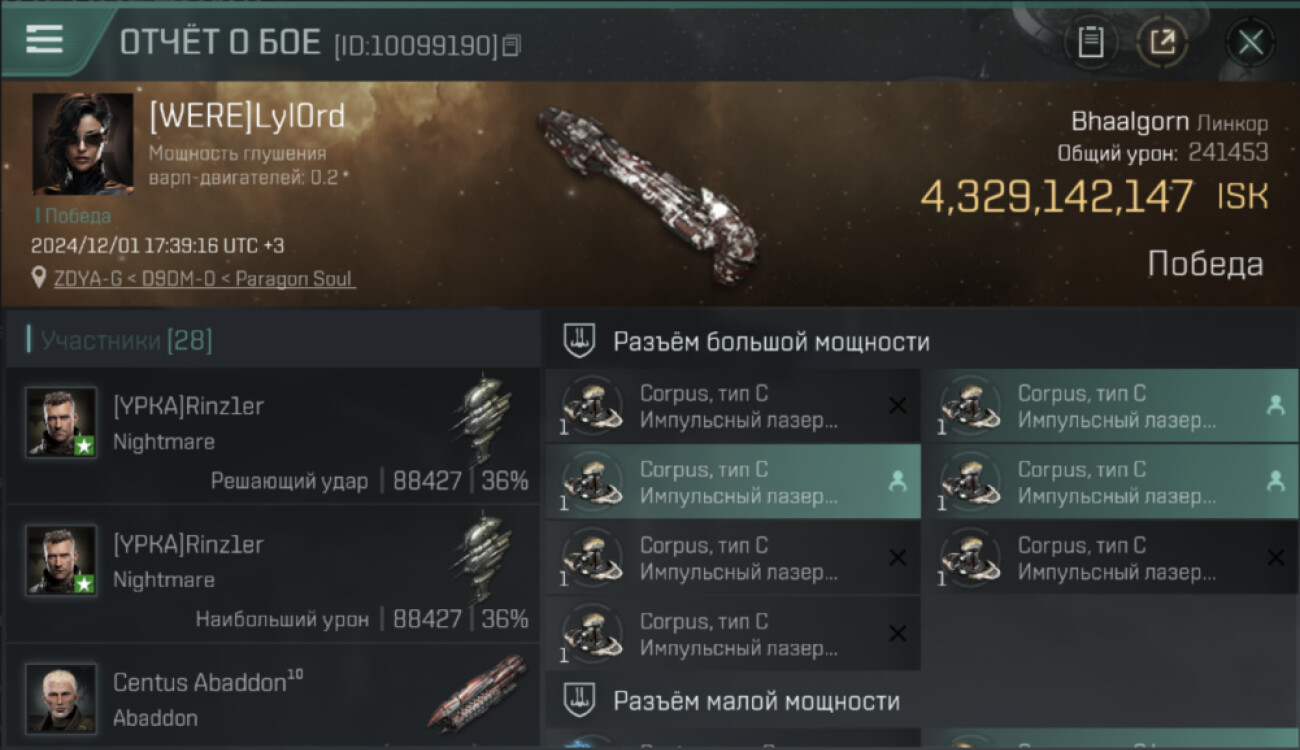Toggle the X marker on bottom Corpus module
1300x750 pixels.
coord(897,633)
